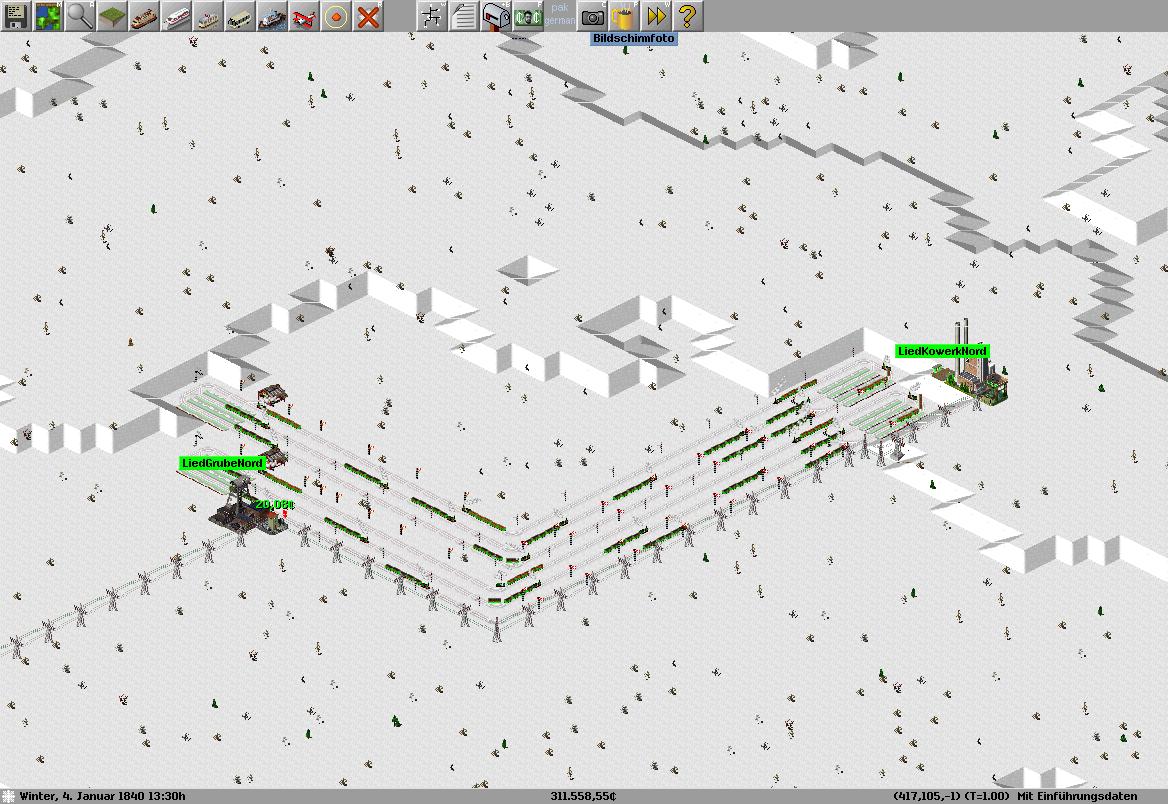Open the railway construction toolbar

click(144, 16)
